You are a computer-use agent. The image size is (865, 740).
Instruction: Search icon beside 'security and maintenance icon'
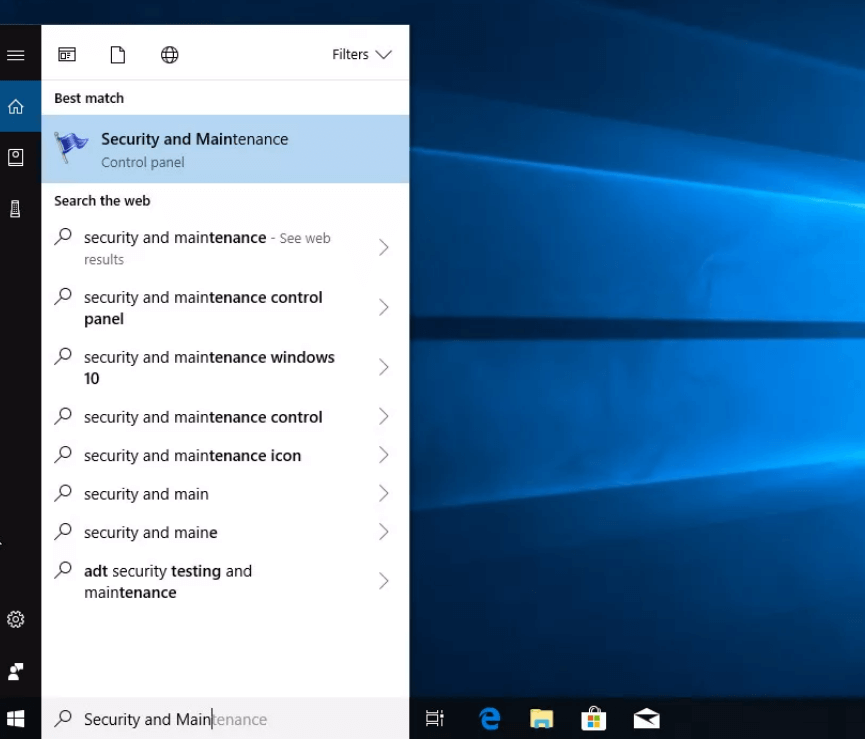(63, 454)
